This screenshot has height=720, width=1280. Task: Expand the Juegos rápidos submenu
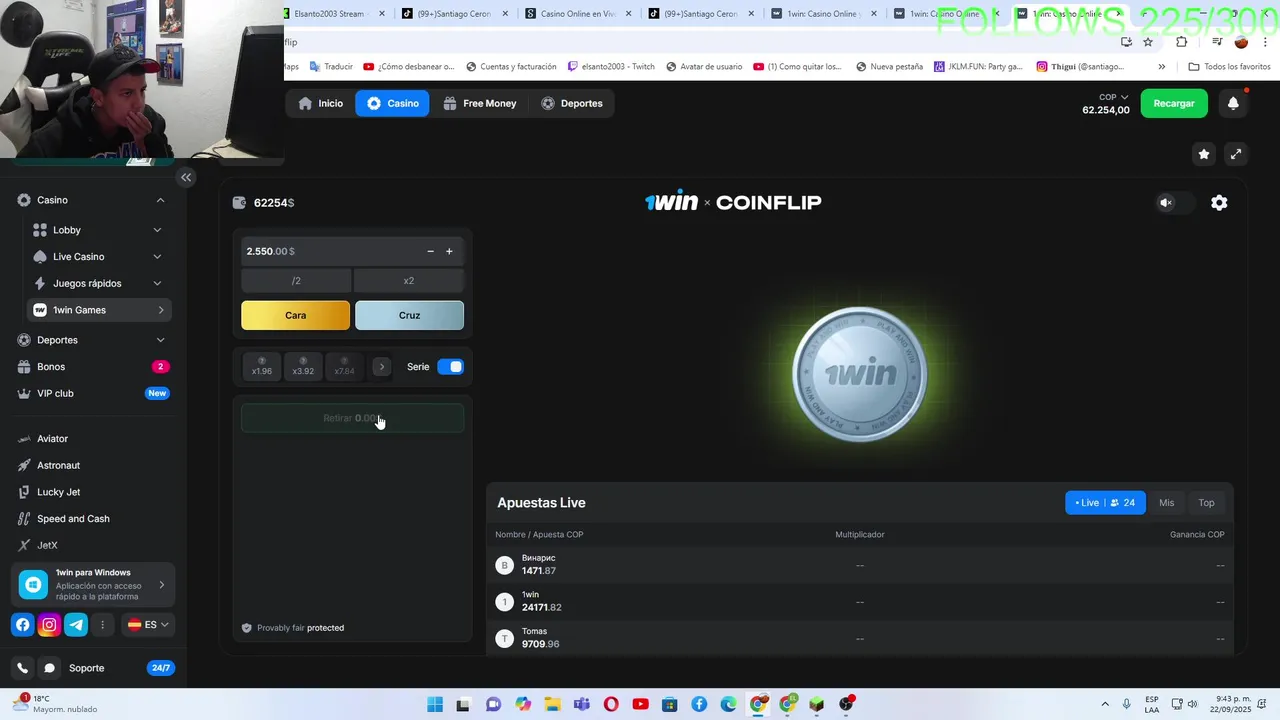[157, 283]
